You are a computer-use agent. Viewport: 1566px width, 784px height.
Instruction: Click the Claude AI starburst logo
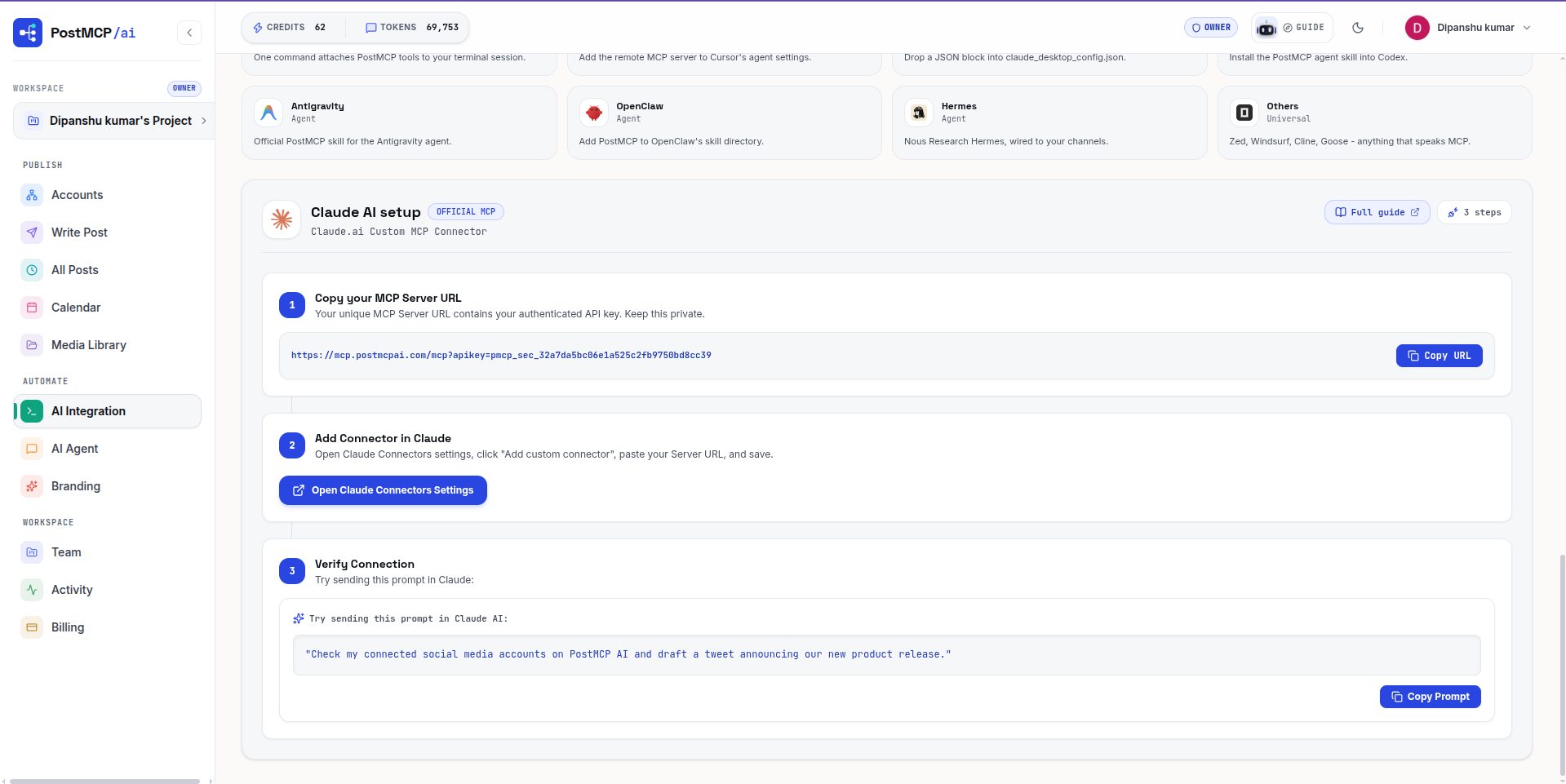[282, 219]
